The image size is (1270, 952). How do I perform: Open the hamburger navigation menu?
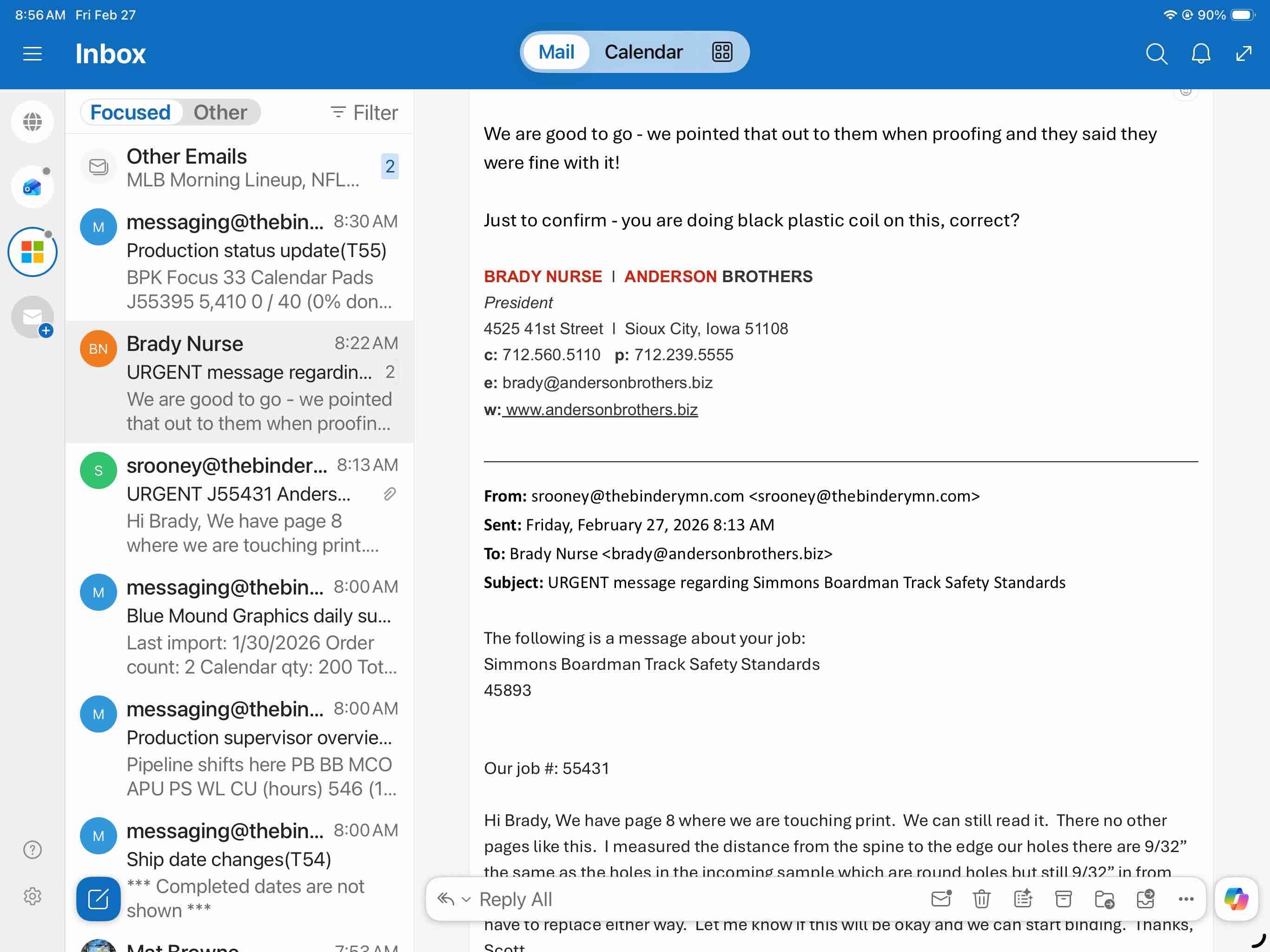(x=32, y=53)
